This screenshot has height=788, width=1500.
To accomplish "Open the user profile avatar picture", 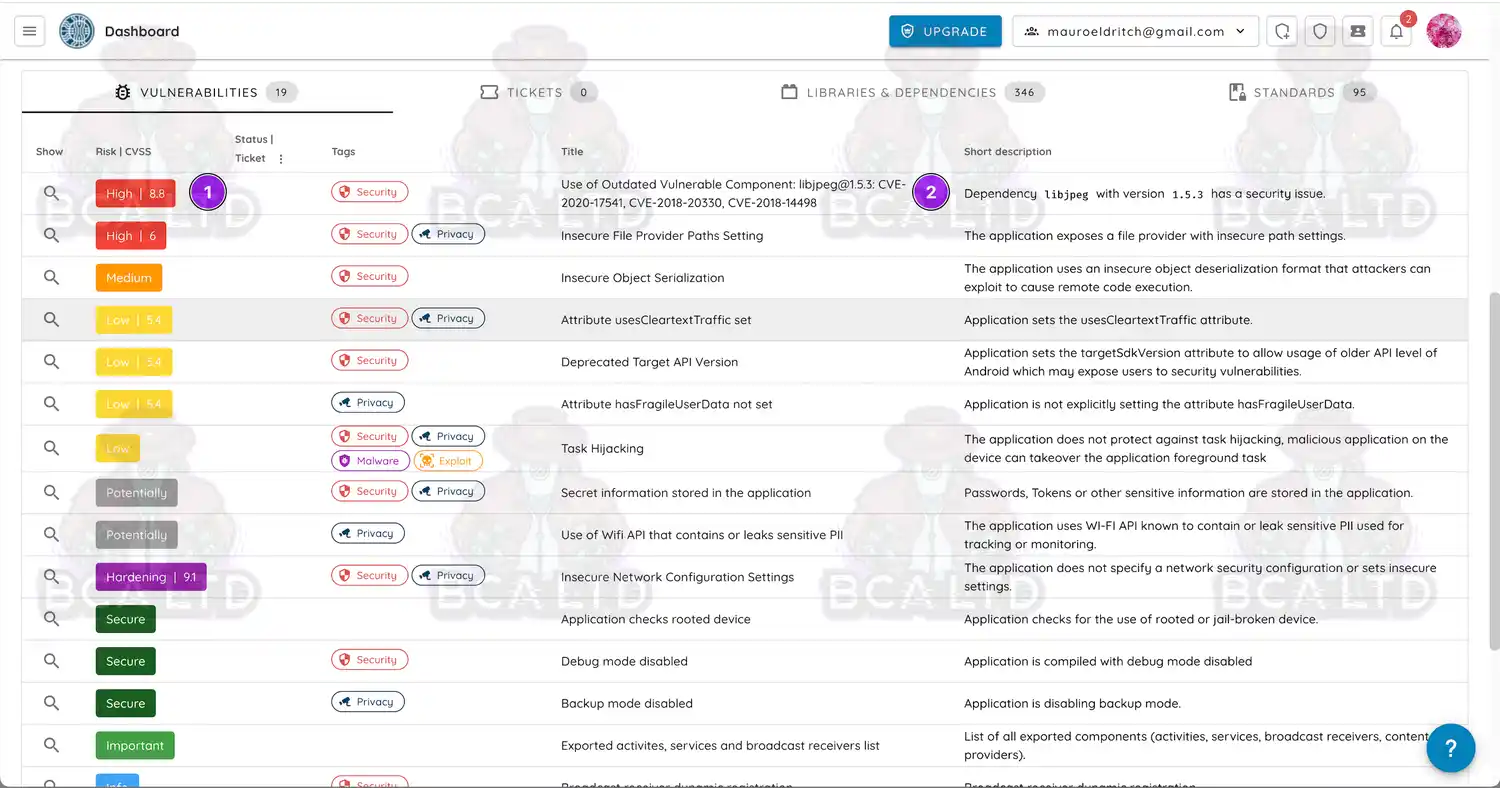I will 1444,31.
